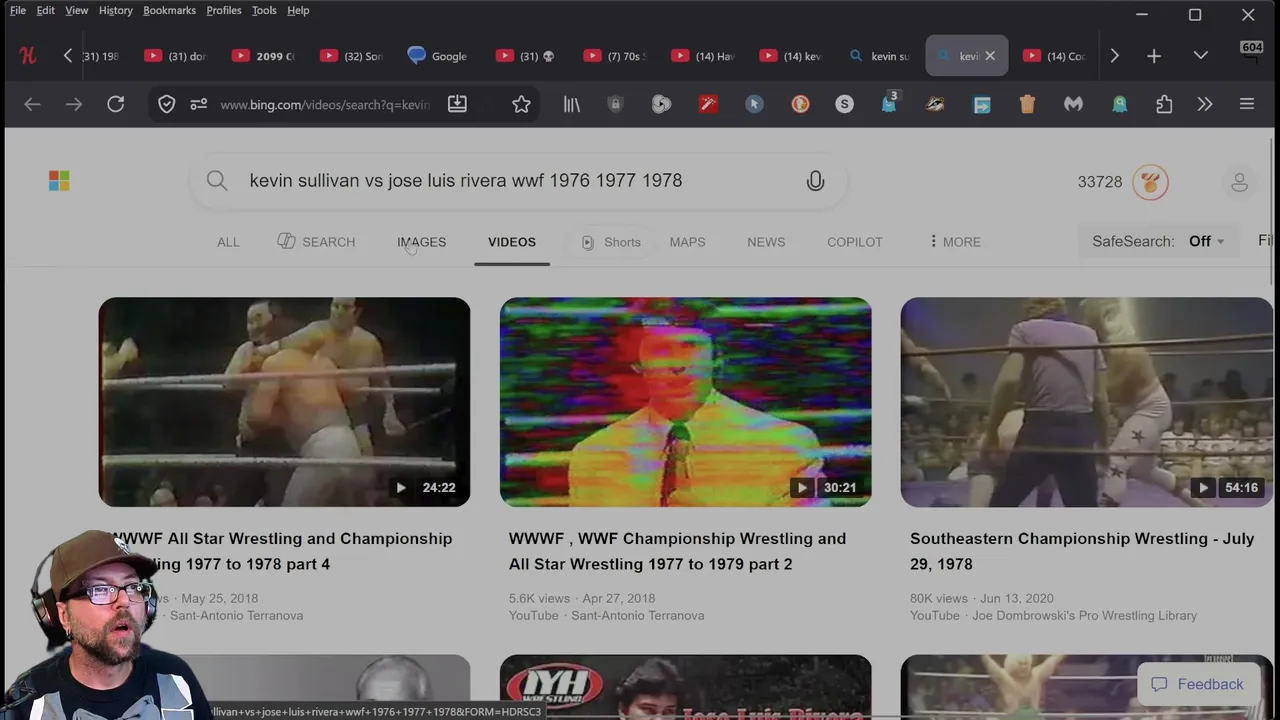This screenshot has width=1280, height=720.
Task: Start voice search with microphone icon
Action: [x=815, y=180]
